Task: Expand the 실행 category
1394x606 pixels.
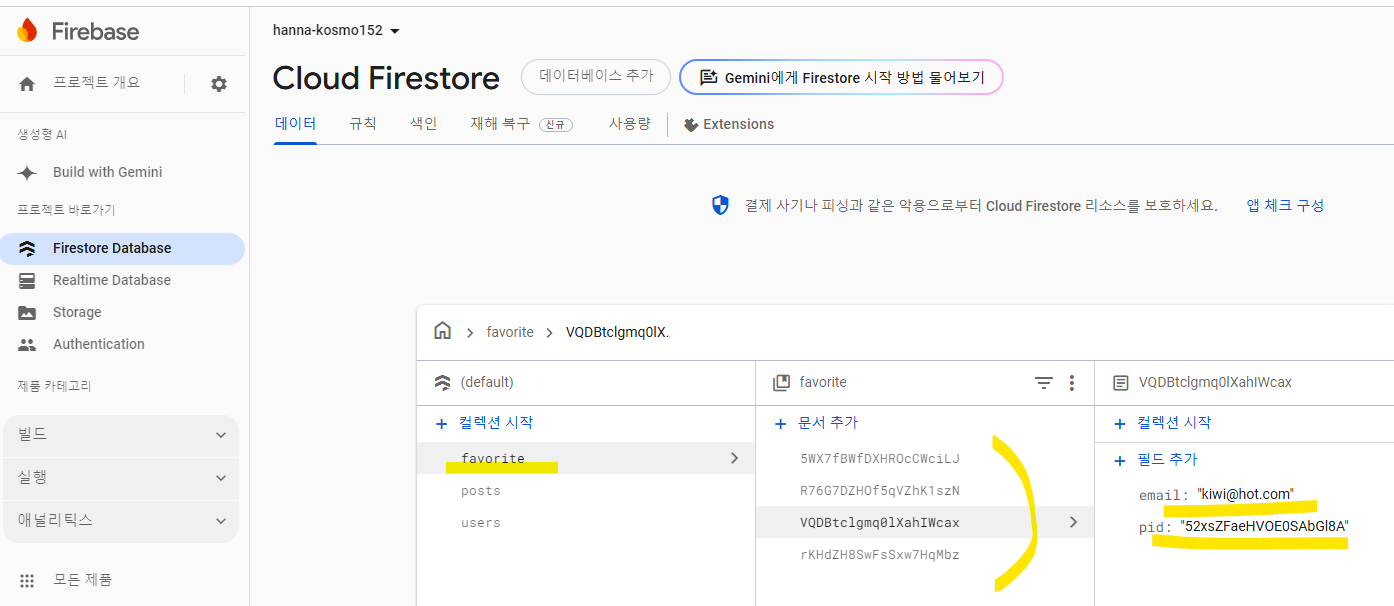Action: (121, 478)
